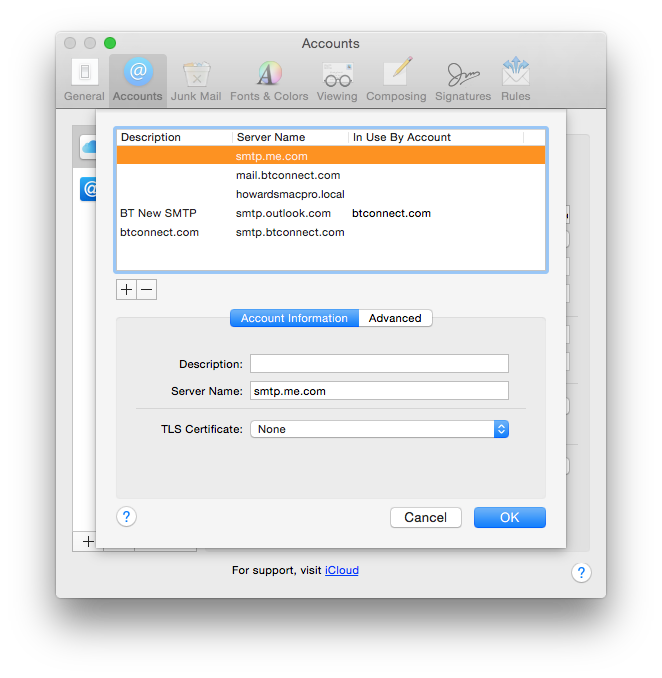Click the OK button
Viewport: 662px width, 678px height.
tap(509, 517)
